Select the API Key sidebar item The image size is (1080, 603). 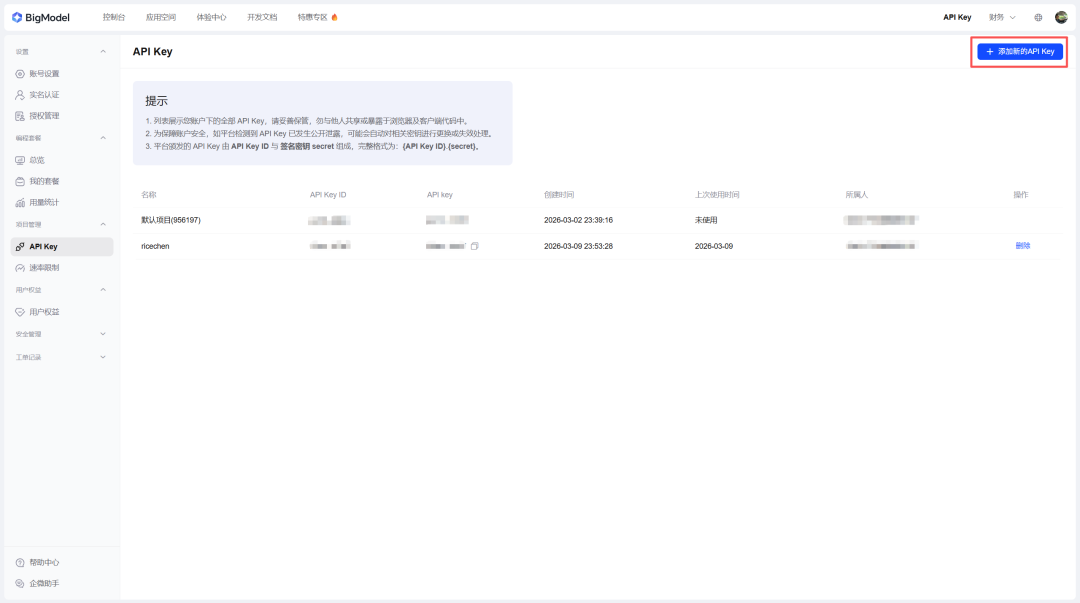point(61,247)
